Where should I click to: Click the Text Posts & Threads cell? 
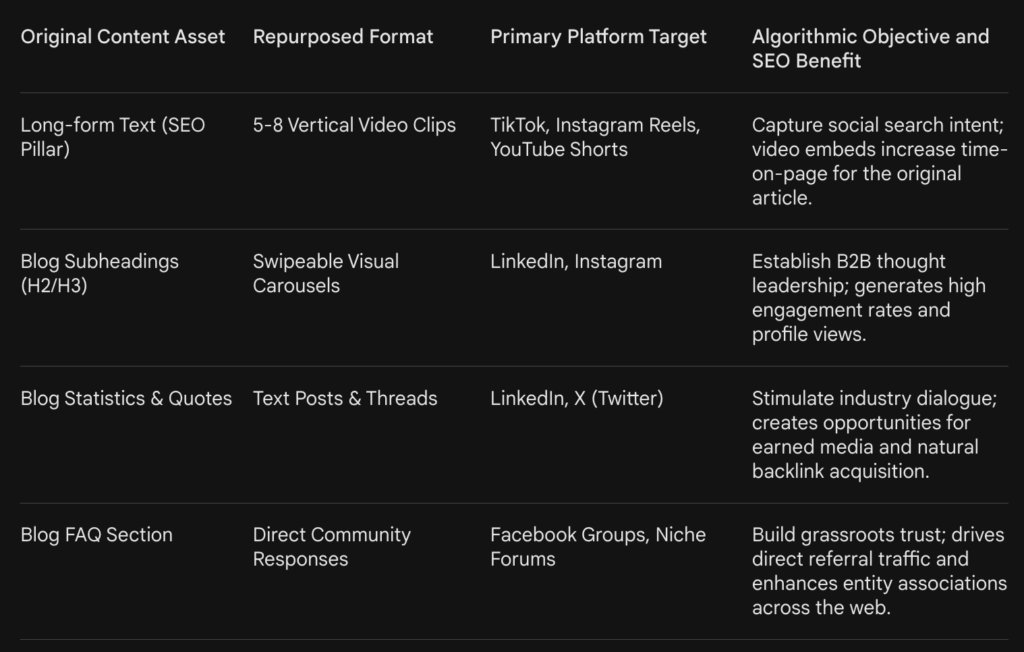[344, 398]
